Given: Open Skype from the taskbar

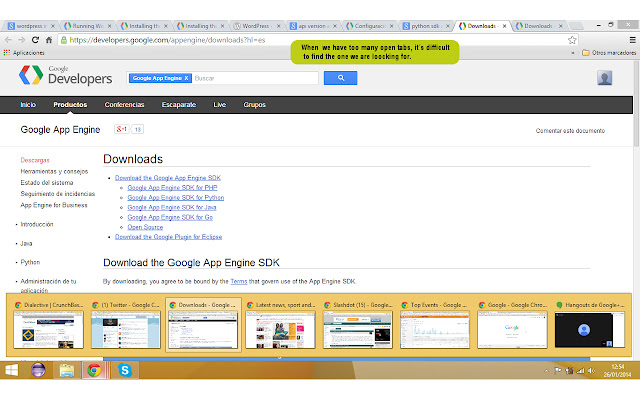Looking at the screenshot, I should click(x=124, y=370).
